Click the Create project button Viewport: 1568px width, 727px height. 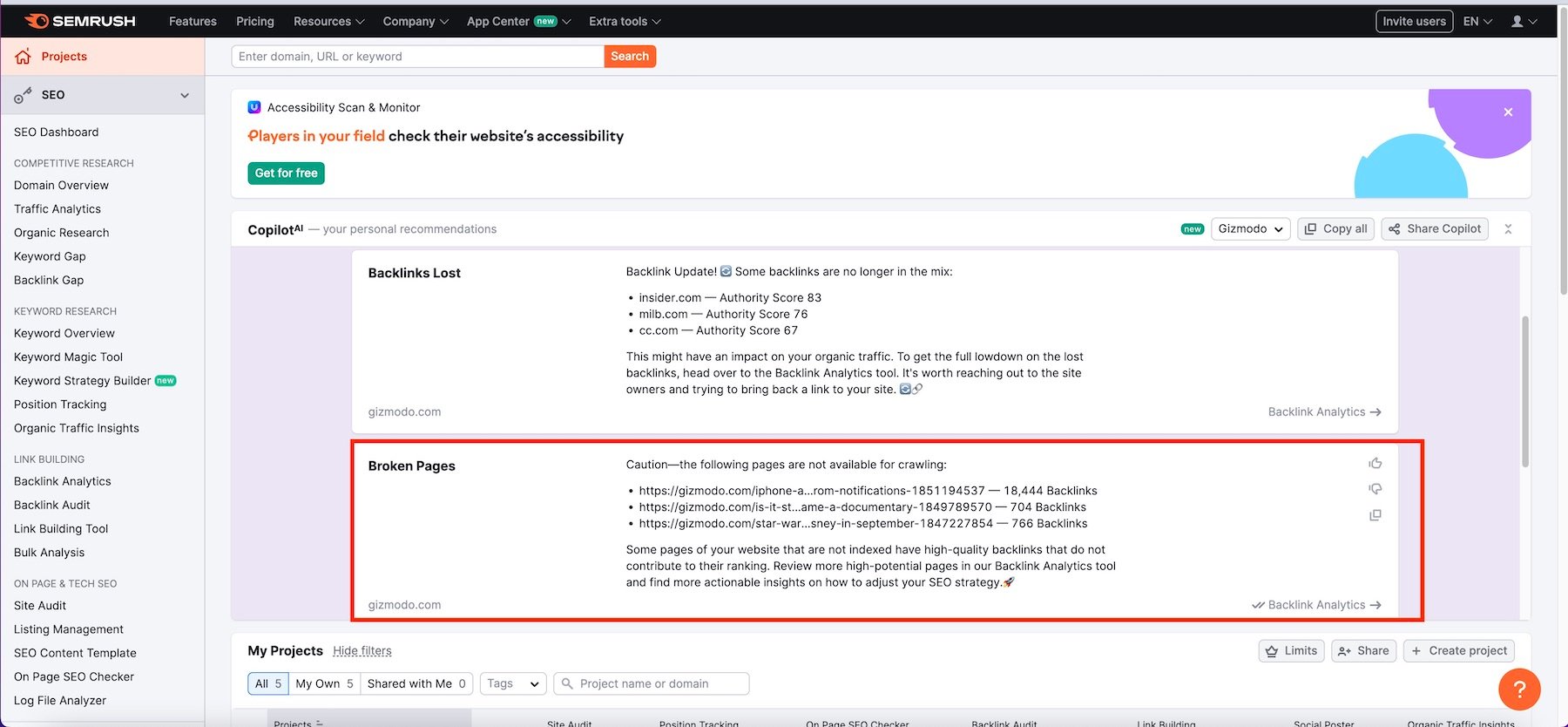pos(1458,651)
